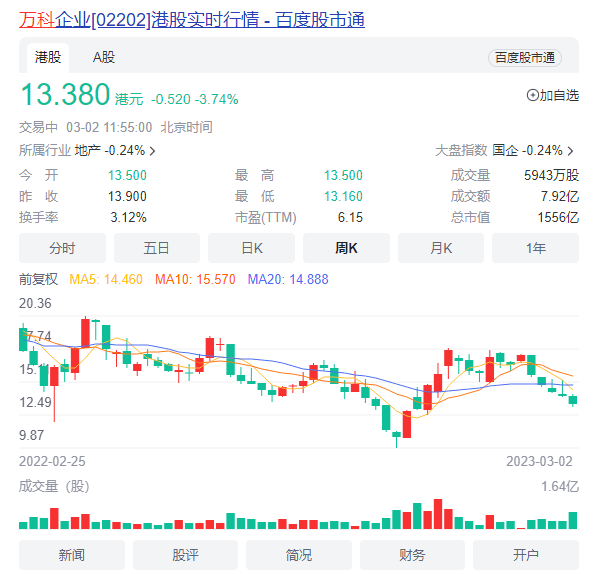Click the MA10: 15.570 indicator label
Image resolution: width=607 pixels, height=574 pixels.
(195, 279)
